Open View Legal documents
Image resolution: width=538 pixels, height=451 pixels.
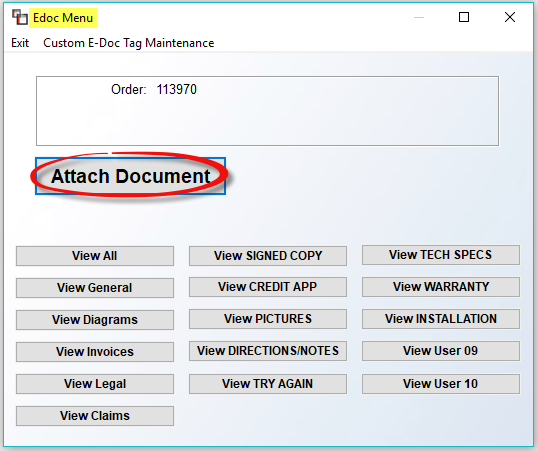click(95, 384)
